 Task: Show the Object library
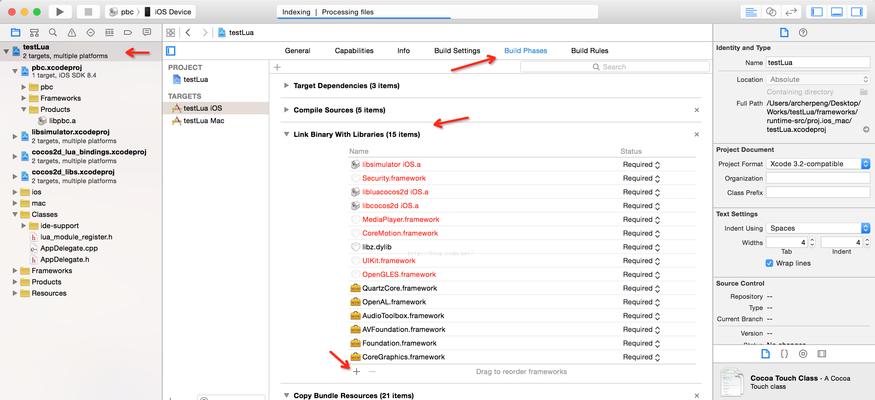pyautogui.click(x=803, y=354)
